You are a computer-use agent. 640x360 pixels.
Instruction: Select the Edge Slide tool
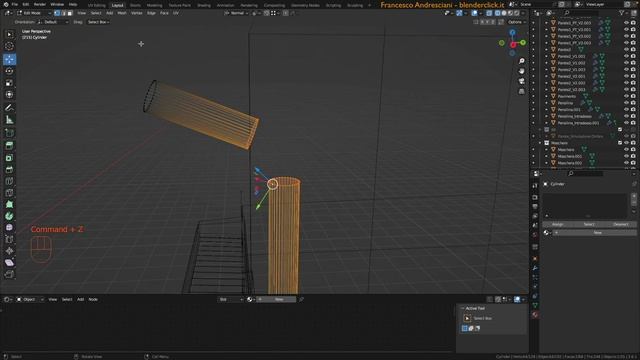[9, 239]
